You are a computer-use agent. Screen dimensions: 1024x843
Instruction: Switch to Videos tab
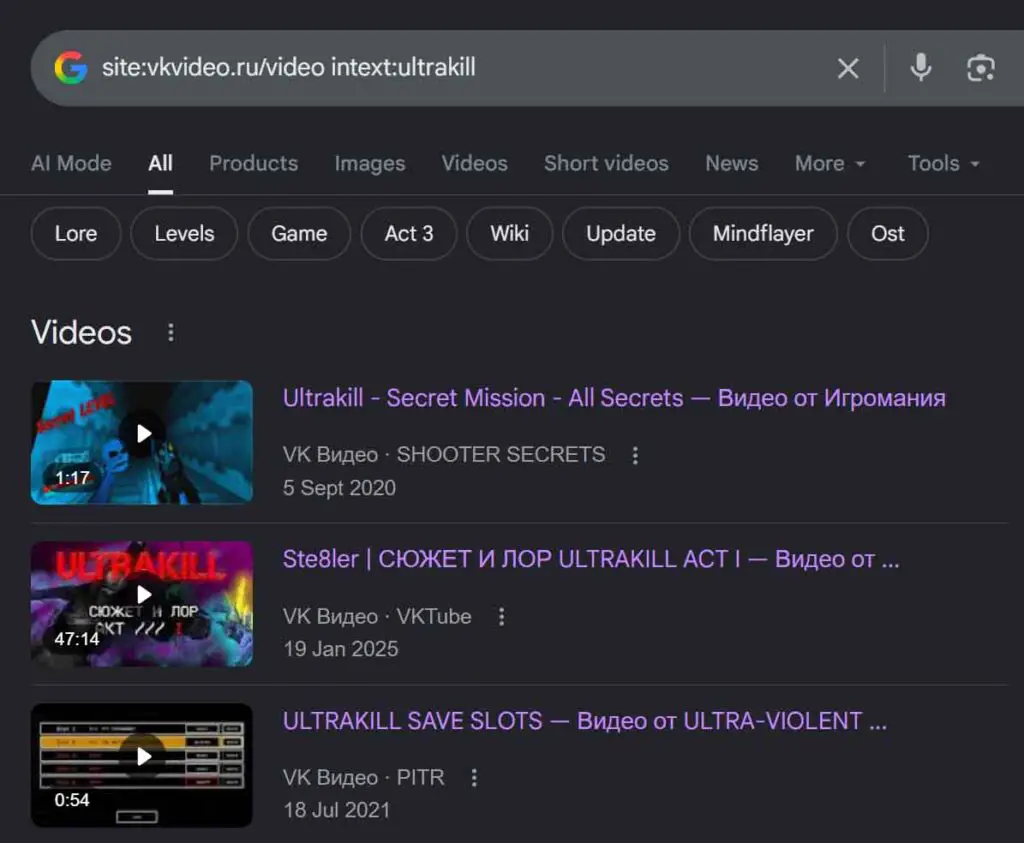[x=474, y=163]
